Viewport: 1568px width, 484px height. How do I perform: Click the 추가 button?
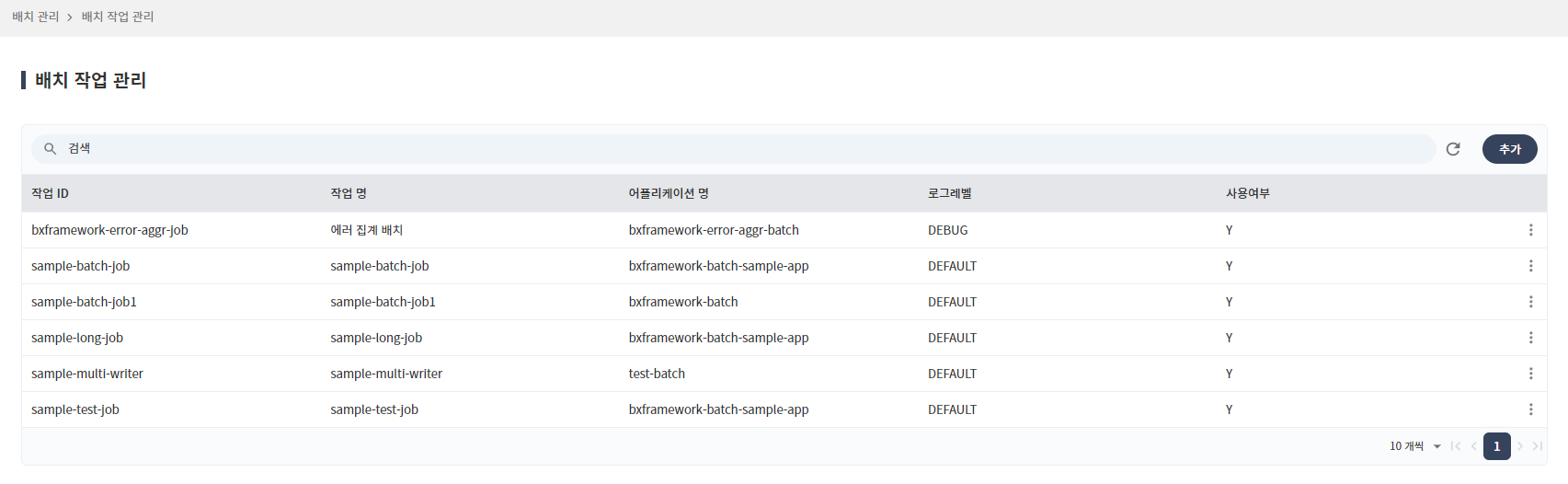click(x=1510, y=149)
